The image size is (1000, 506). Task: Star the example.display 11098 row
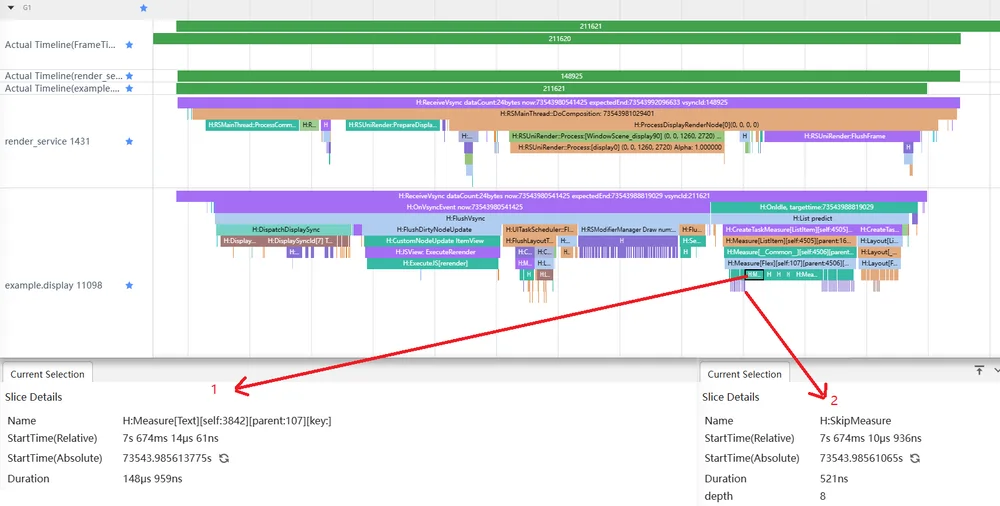129,285
